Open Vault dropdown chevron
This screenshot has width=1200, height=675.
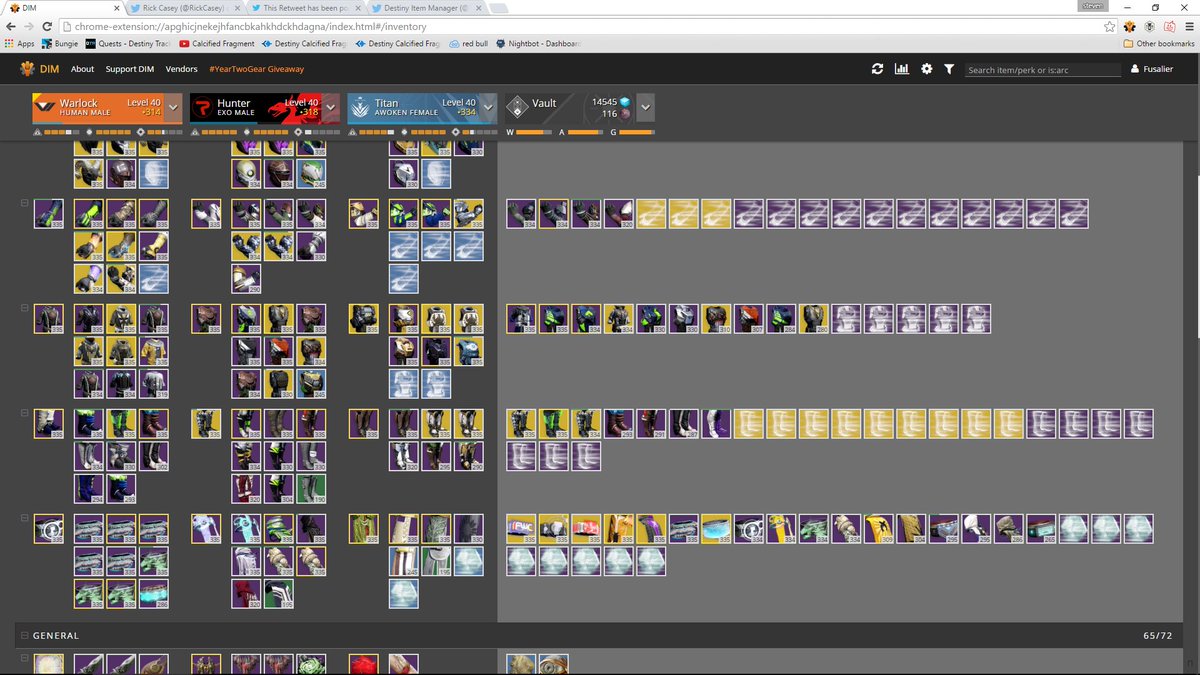click(x=646, y=108)
